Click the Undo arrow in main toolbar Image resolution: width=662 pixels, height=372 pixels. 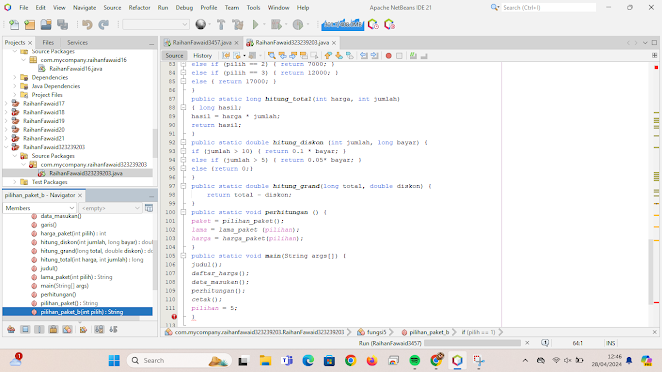87,25
